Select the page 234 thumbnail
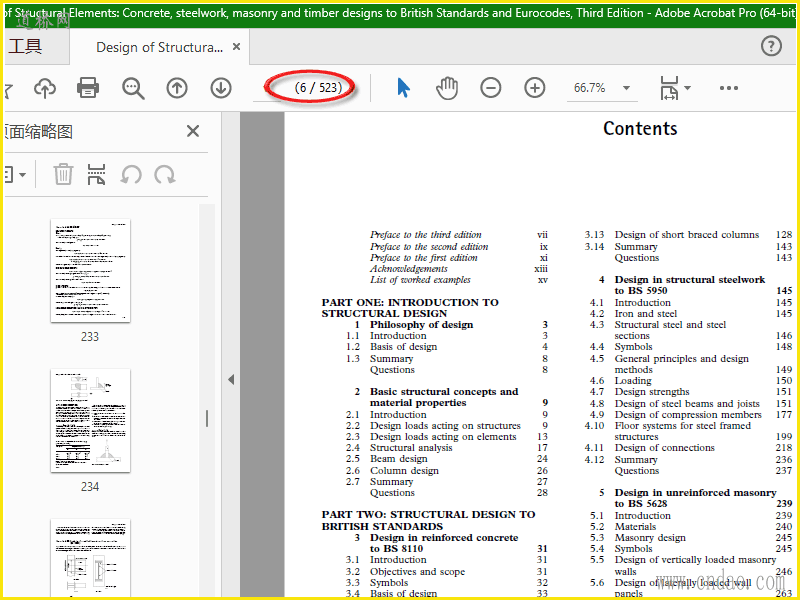This screenshot has width=800, height=600. [90, 421]
